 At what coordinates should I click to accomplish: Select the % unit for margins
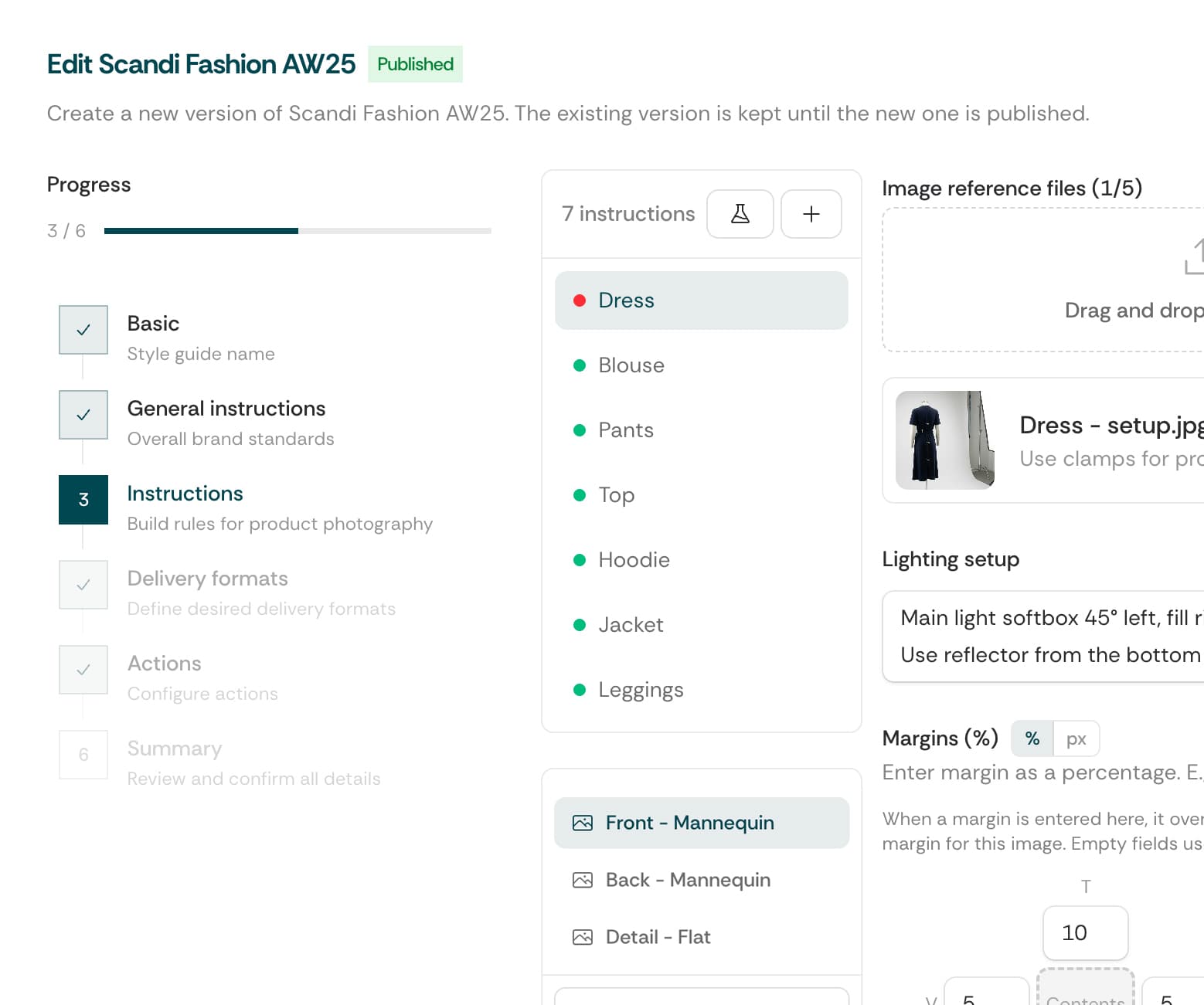1032,738
